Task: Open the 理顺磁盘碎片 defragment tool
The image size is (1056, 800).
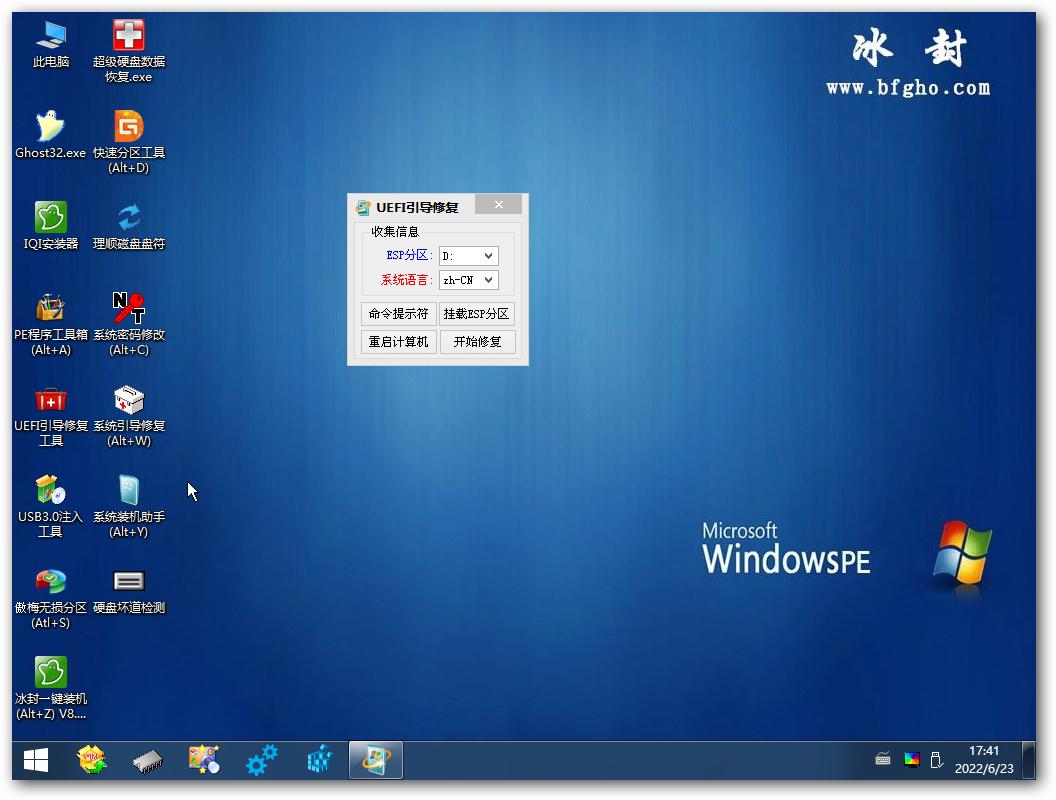Action: tap(128, 218)
